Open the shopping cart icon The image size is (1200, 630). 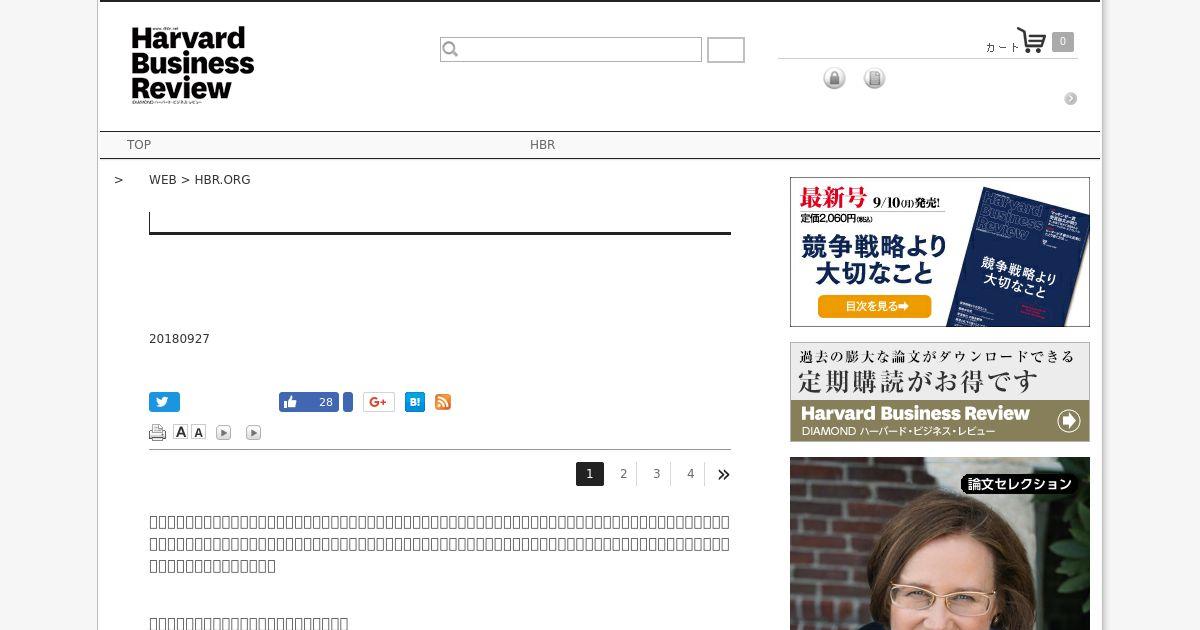1031,41
